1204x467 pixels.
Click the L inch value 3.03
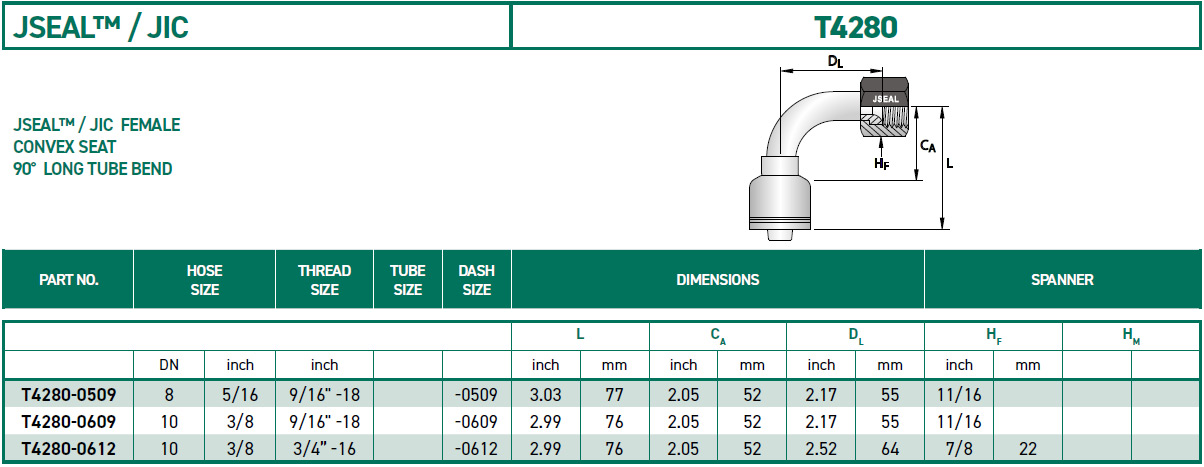click(x=546, y=394)
